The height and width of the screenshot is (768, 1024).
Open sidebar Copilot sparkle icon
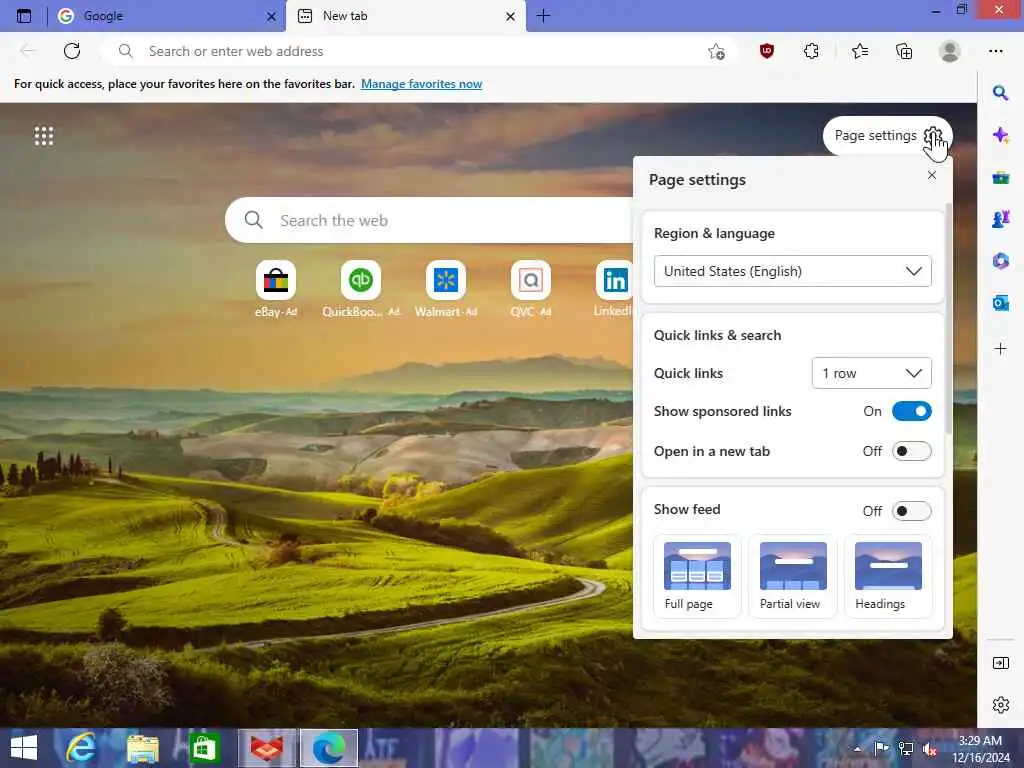coord(1000,135)
